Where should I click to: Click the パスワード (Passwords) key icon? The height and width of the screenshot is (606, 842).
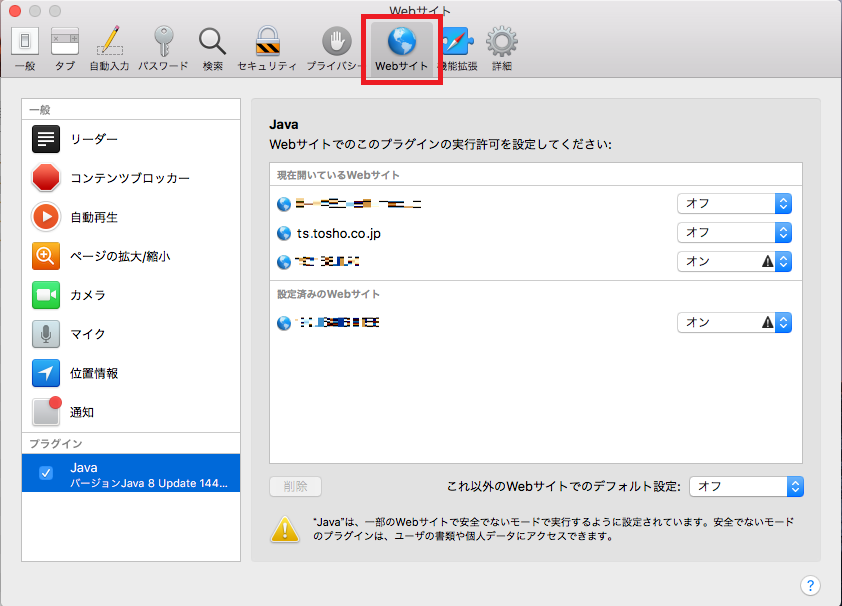click(163, 45)
